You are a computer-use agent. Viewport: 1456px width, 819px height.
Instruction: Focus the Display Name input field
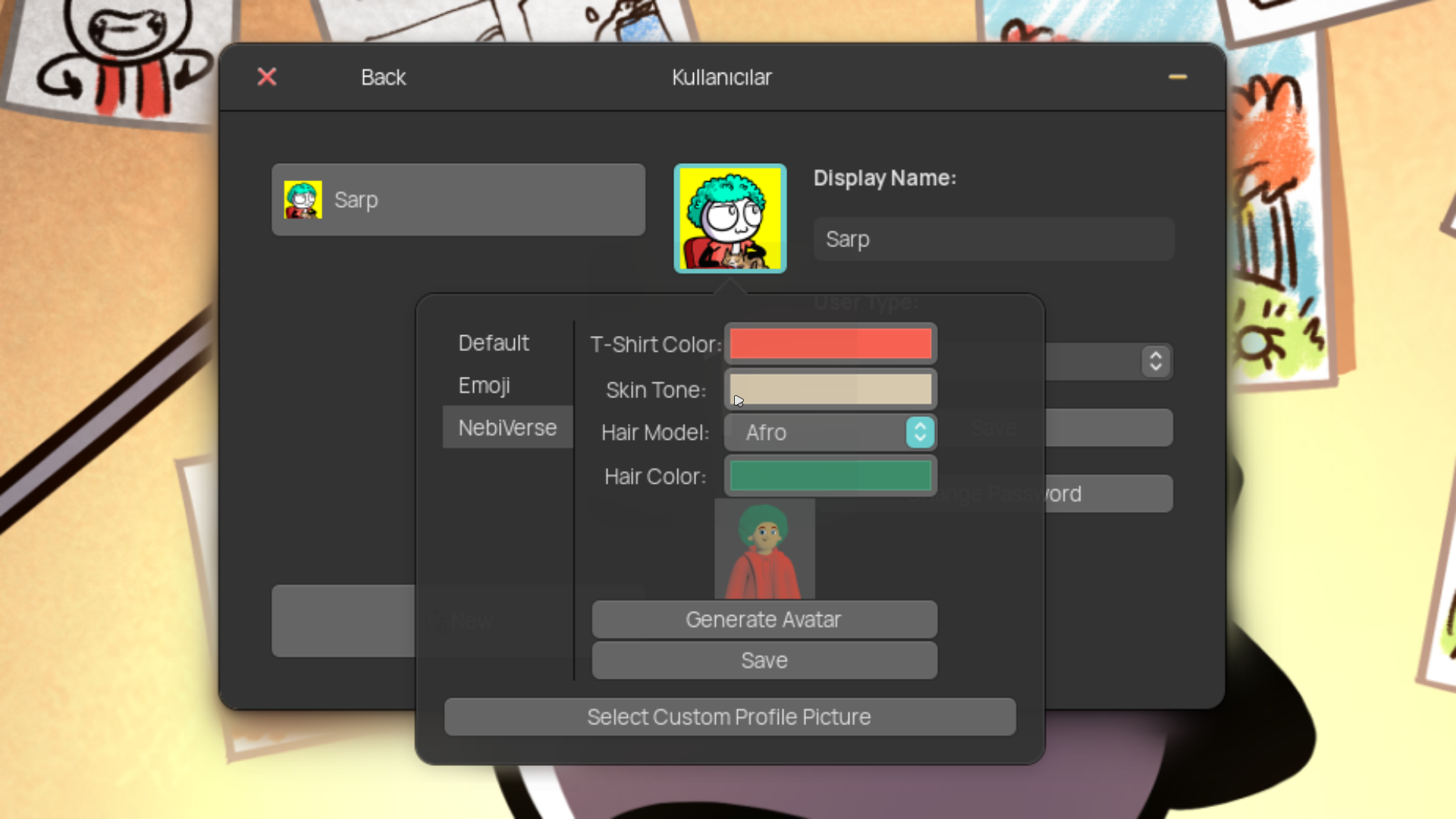[993, 240]
